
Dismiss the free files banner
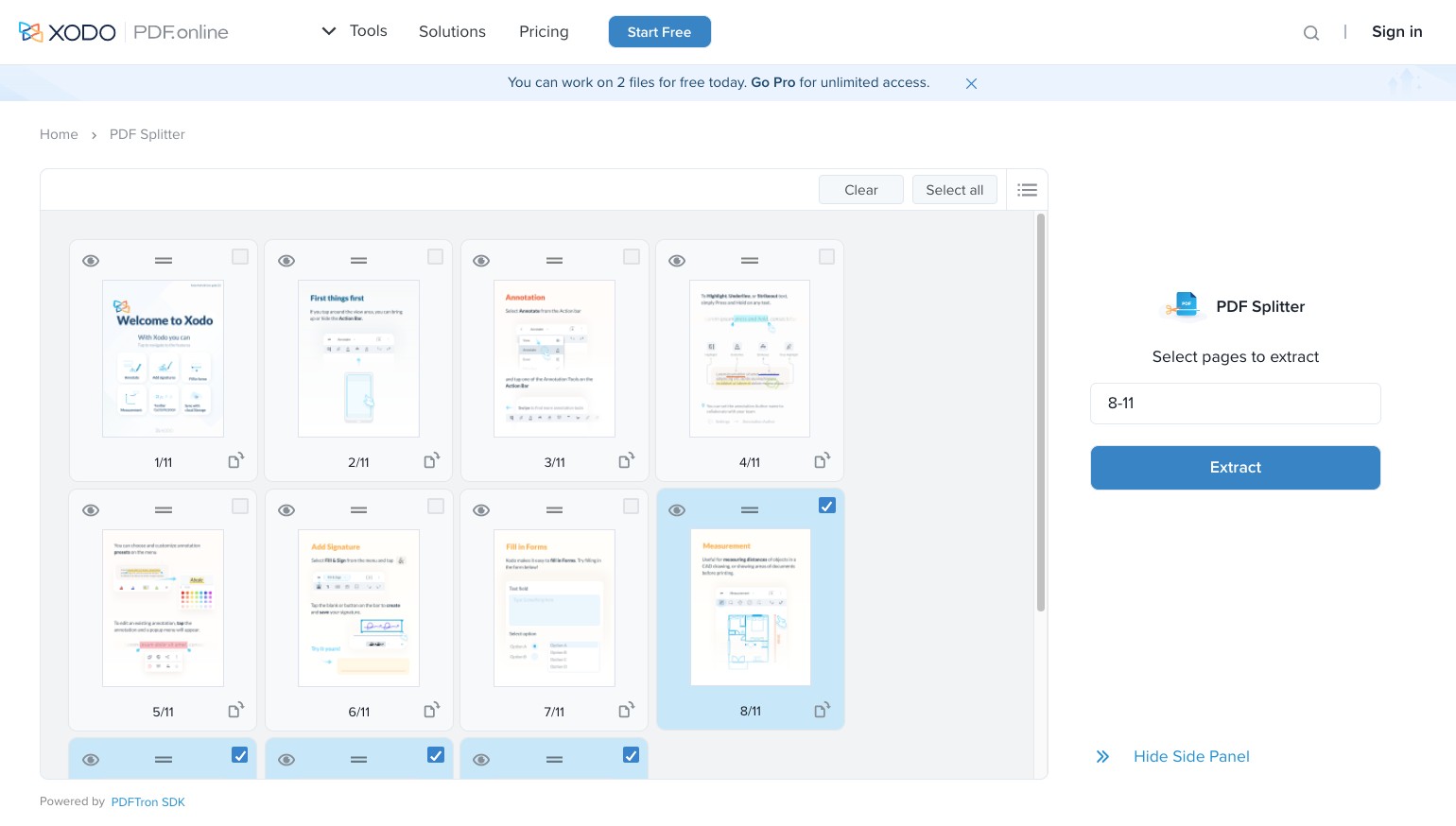click(x=971, y=83)
